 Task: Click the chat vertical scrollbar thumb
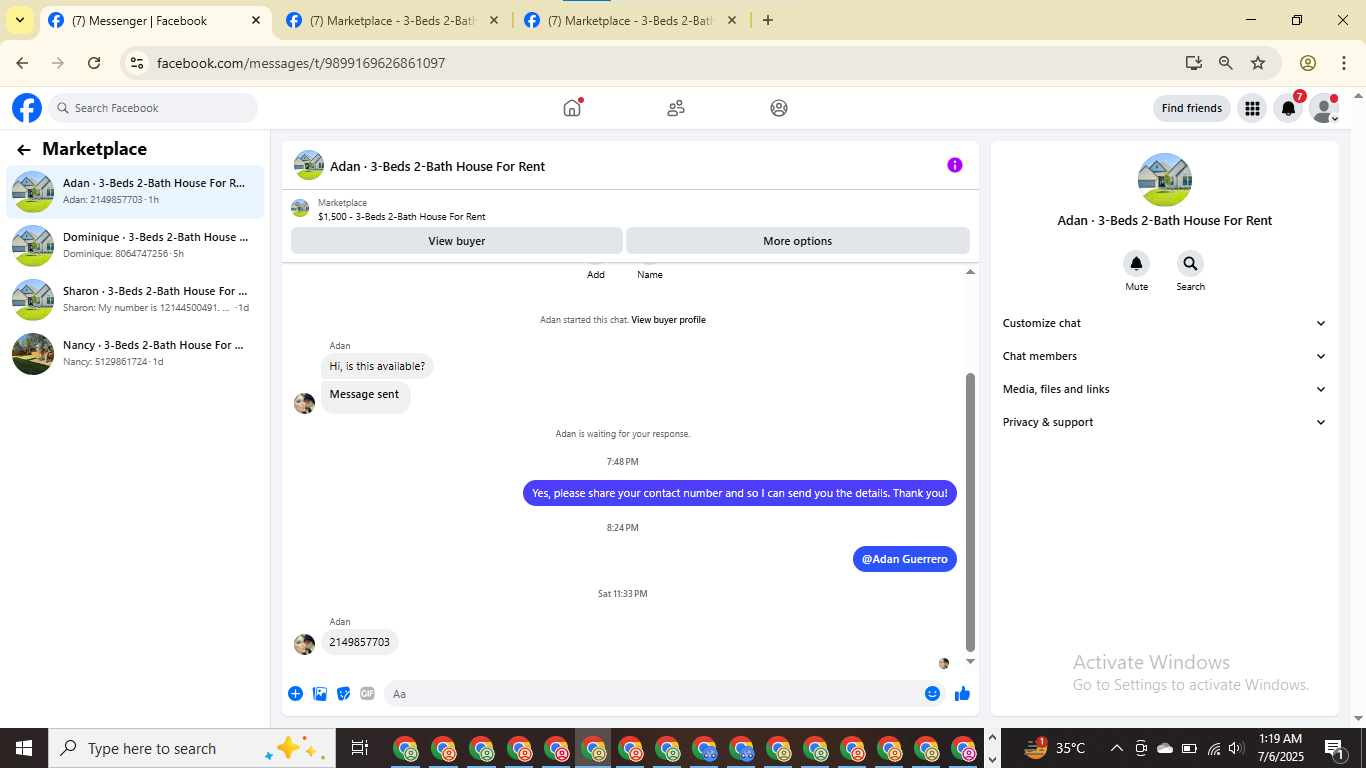click(970, 512)
